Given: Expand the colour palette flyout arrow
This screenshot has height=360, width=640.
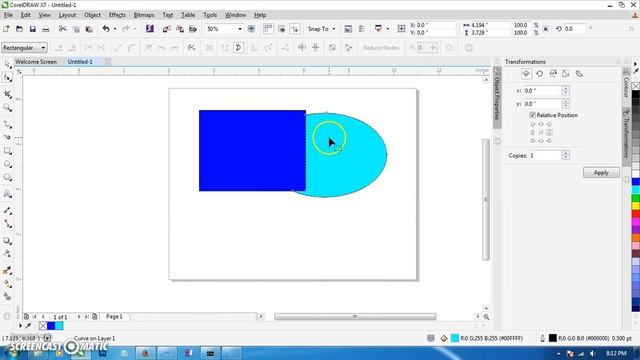Looking at the screenshot, I should point(635,64).
